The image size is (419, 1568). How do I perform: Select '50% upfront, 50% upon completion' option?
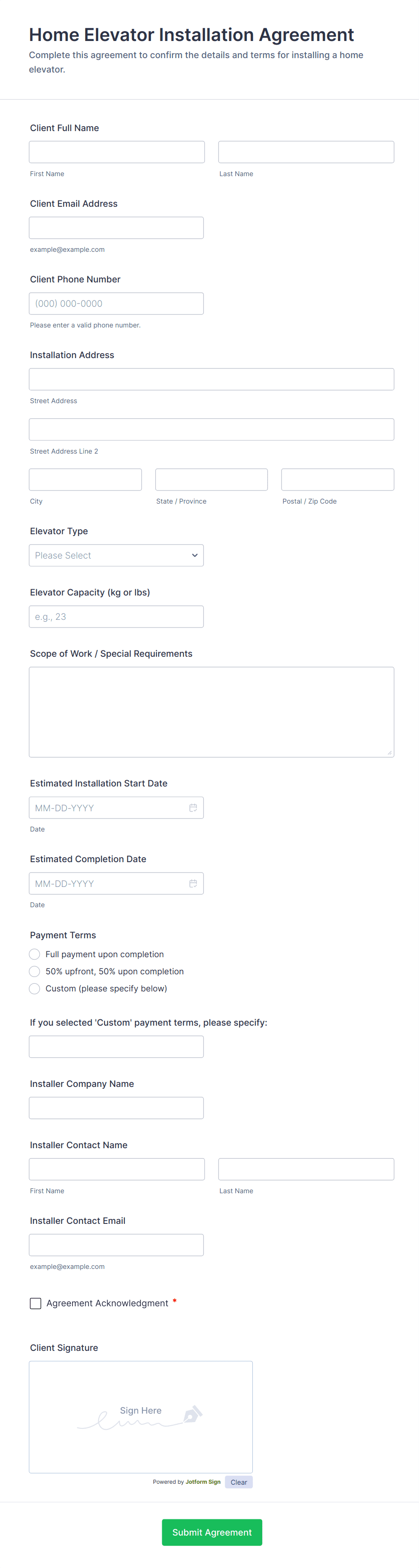pyautogui.click(x=35, y=971)
